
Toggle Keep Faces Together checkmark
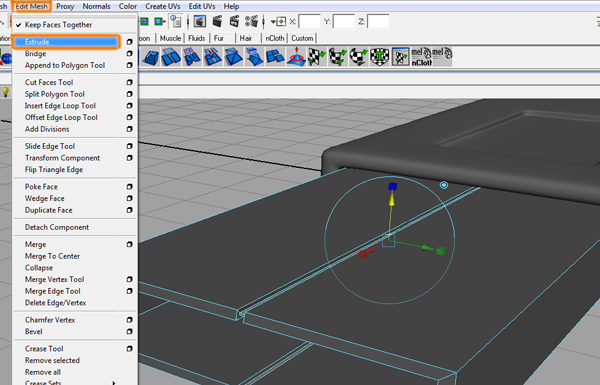19,25
